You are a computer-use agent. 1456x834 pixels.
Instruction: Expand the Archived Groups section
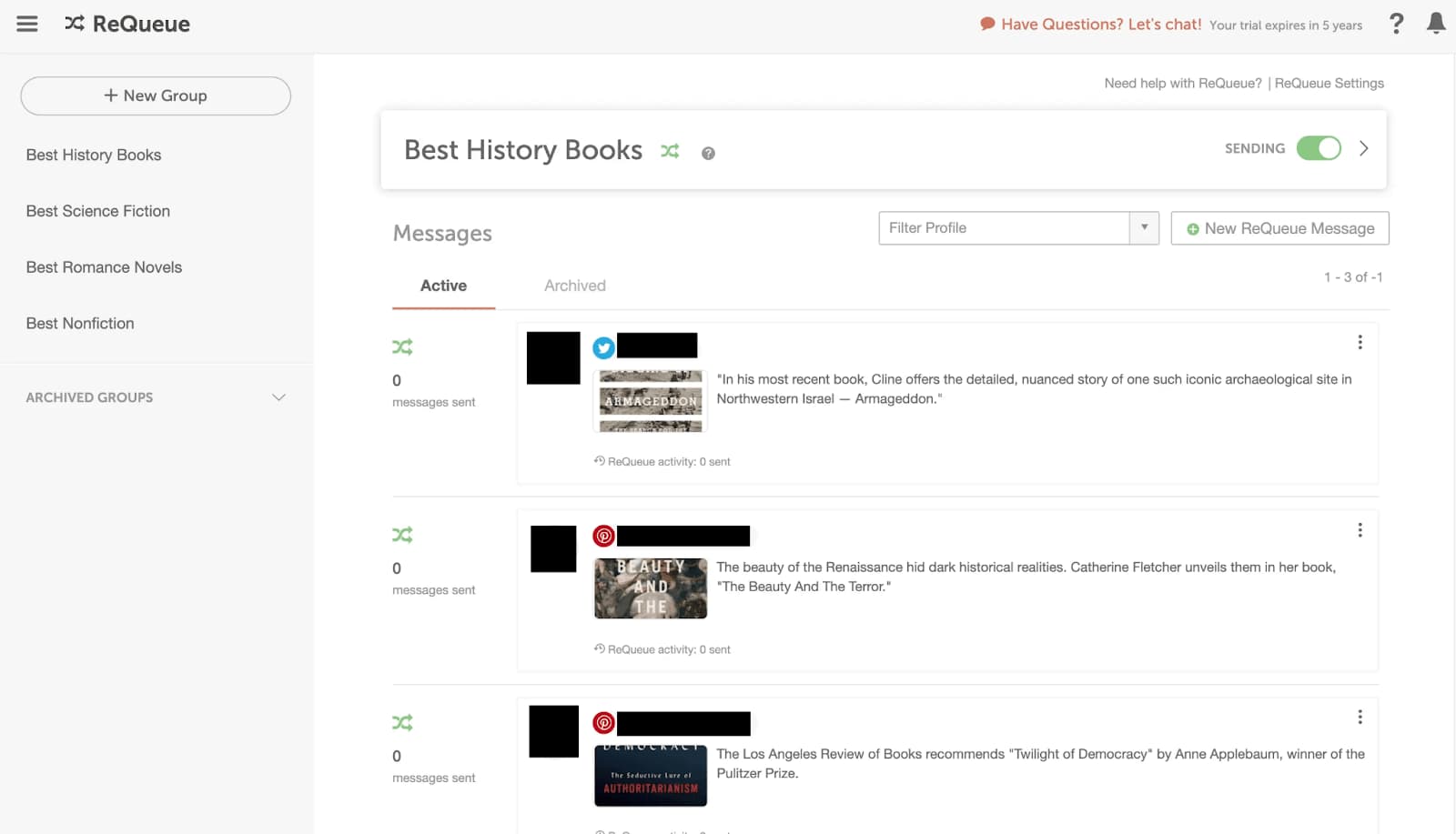tap(278, 397)
